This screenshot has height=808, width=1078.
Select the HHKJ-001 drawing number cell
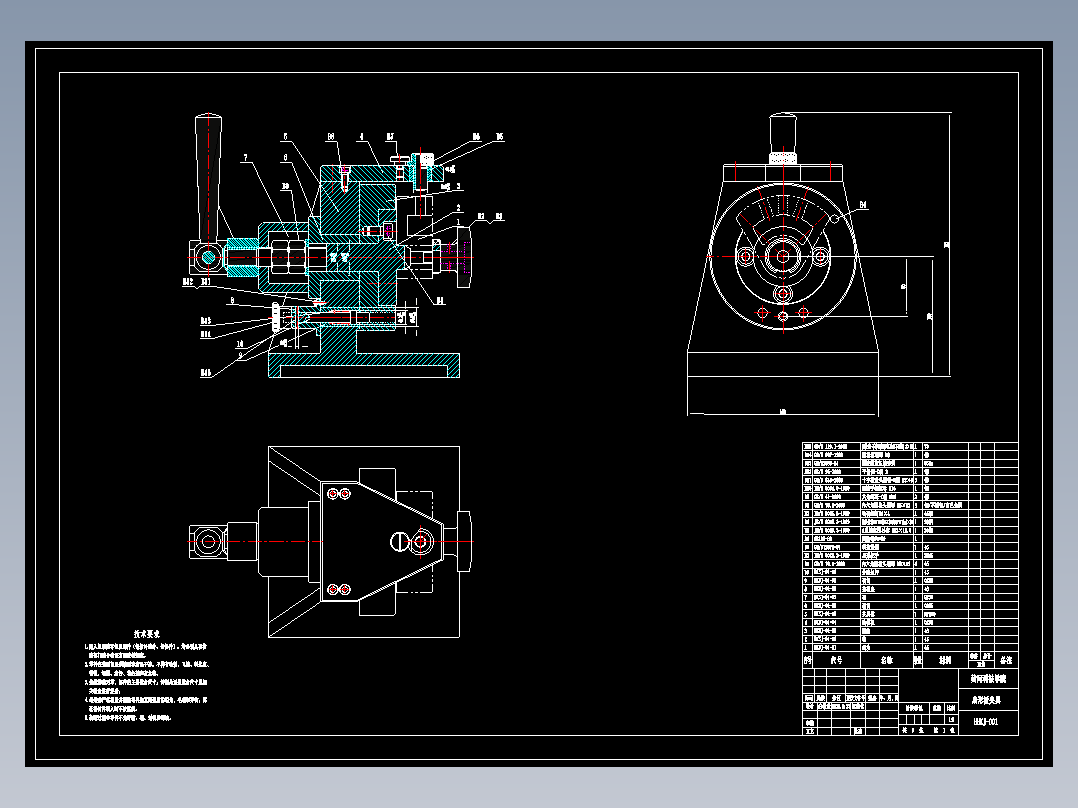988,721
